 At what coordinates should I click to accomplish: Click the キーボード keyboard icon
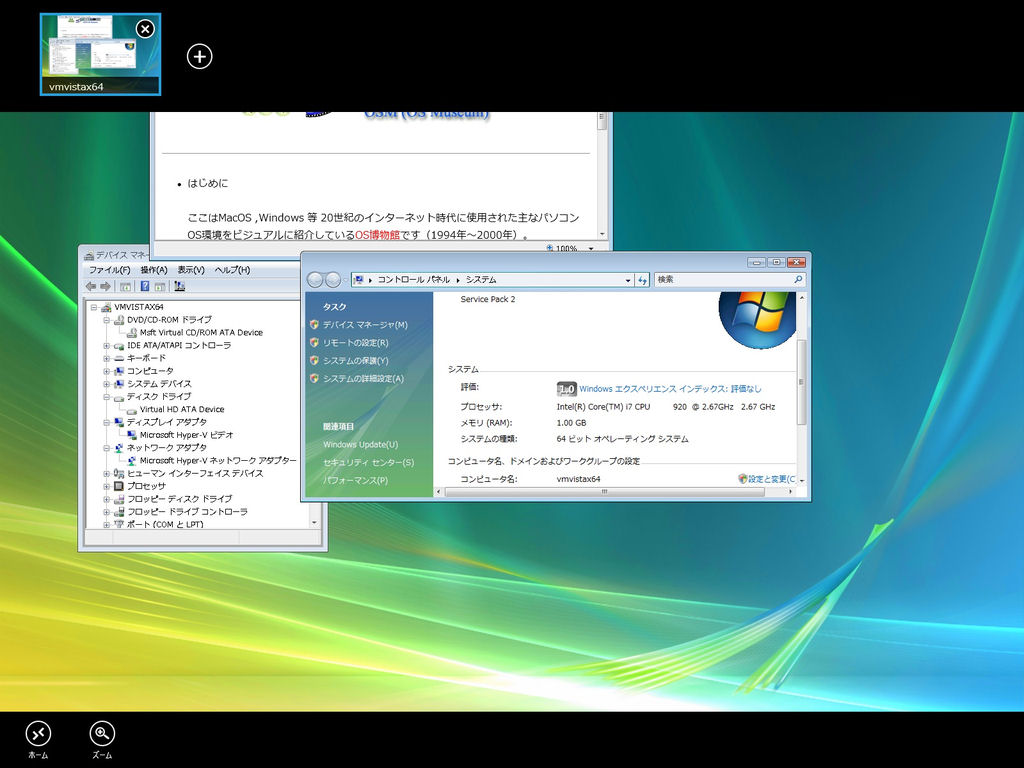point(119,359)
